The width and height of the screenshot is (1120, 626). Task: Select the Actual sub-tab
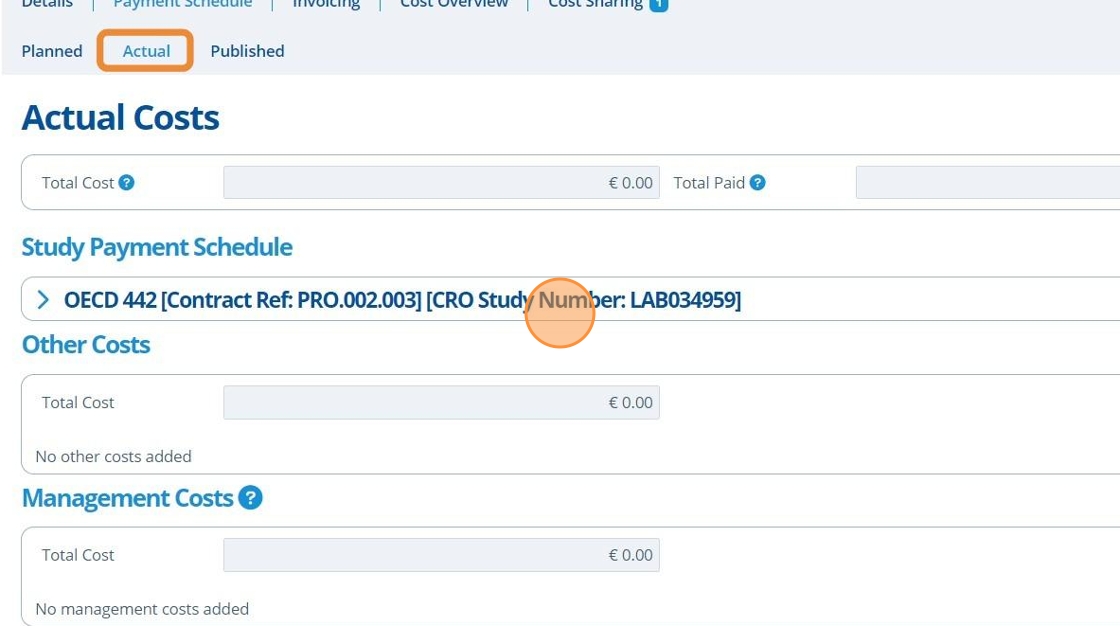point(146,51)
